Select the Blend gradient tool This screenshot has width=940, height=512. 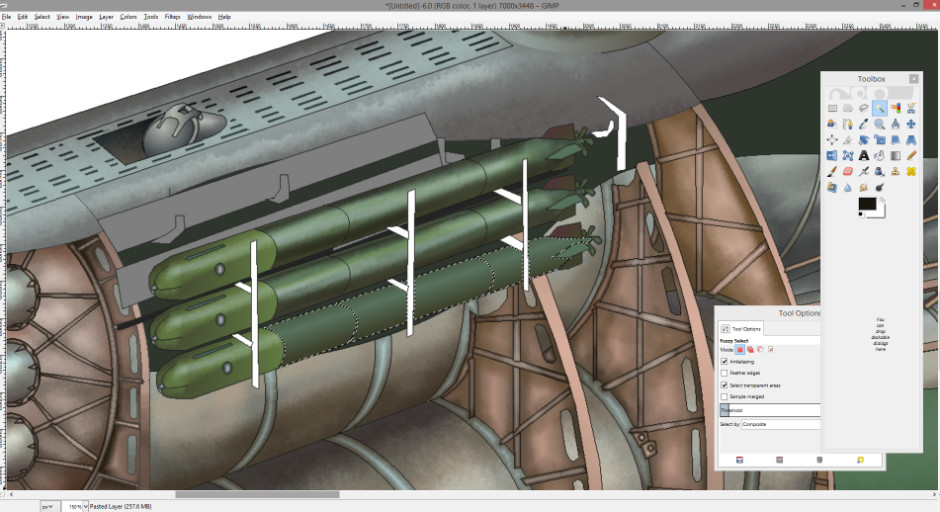coord(895,155)
